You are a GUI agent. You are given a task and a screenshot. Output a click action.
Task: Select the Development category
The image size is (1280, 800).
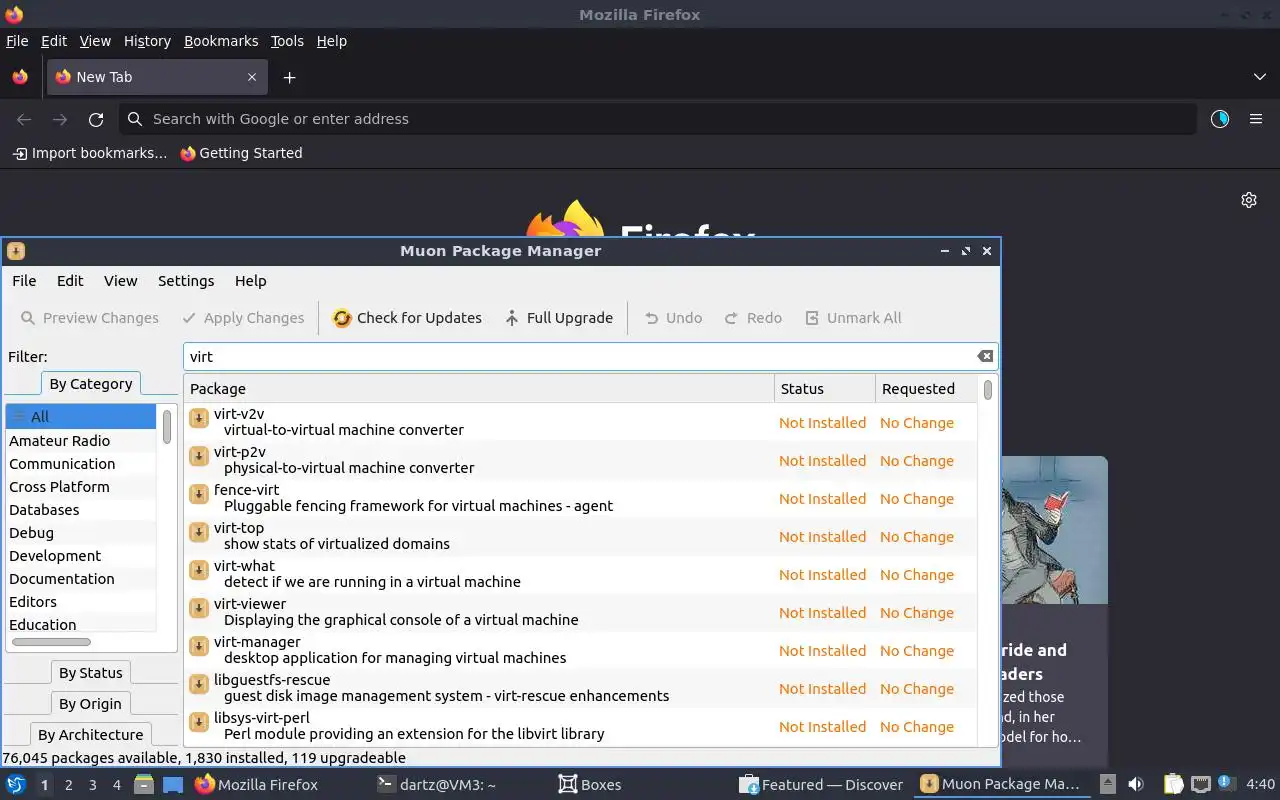(80, 556)
